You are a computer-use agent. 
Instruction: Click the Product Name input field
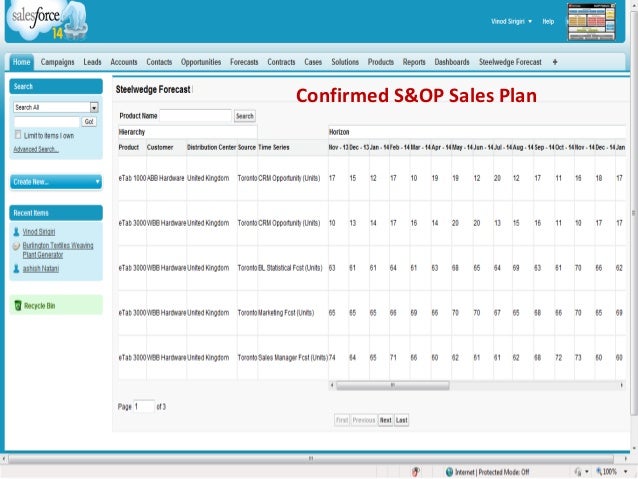pos(195,116)
